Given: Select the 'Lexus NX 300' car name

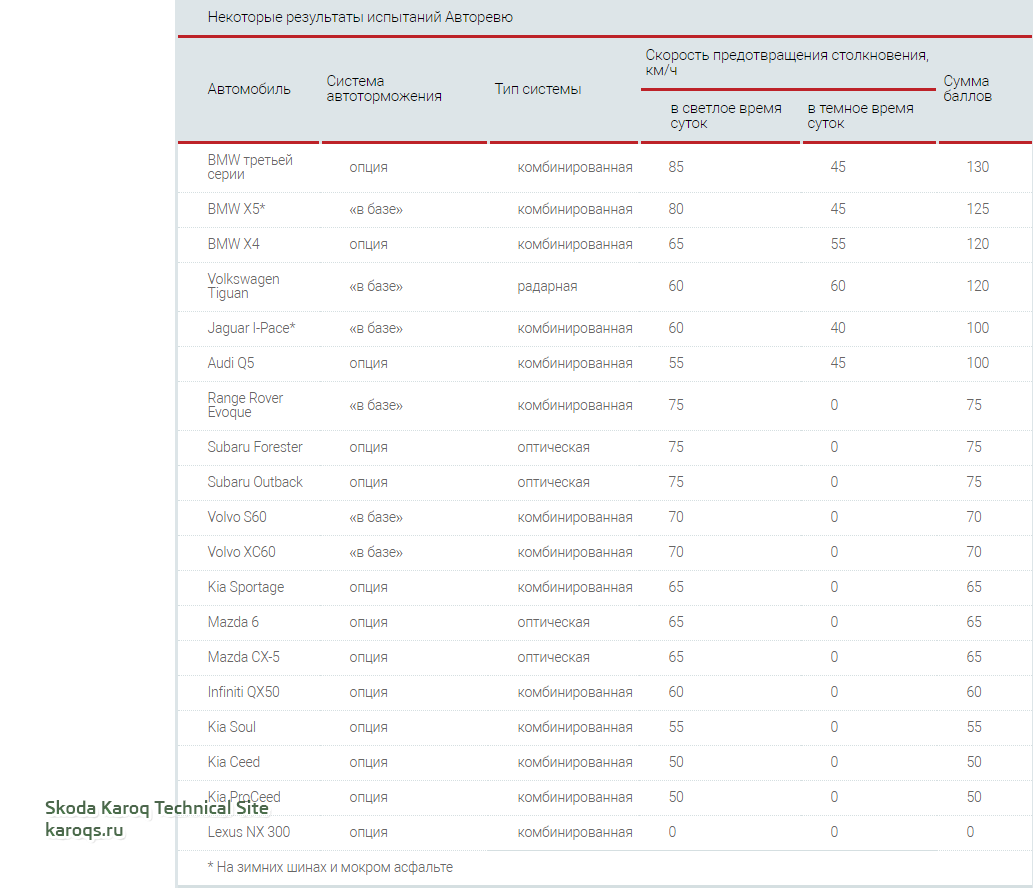Looking at the screenshot, I should pos(248,832).
